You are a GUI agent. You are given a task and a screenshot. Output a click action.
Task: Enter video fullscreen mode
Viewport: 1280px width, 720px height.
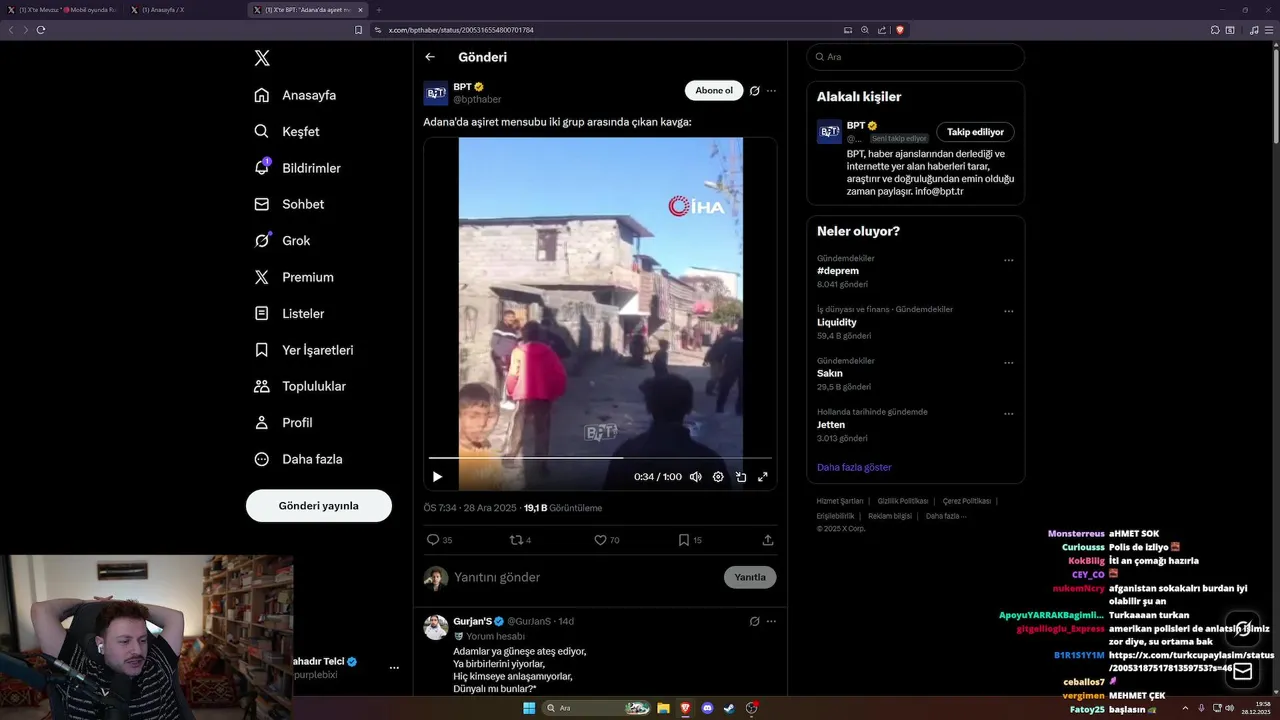click(x=763, y=477)
